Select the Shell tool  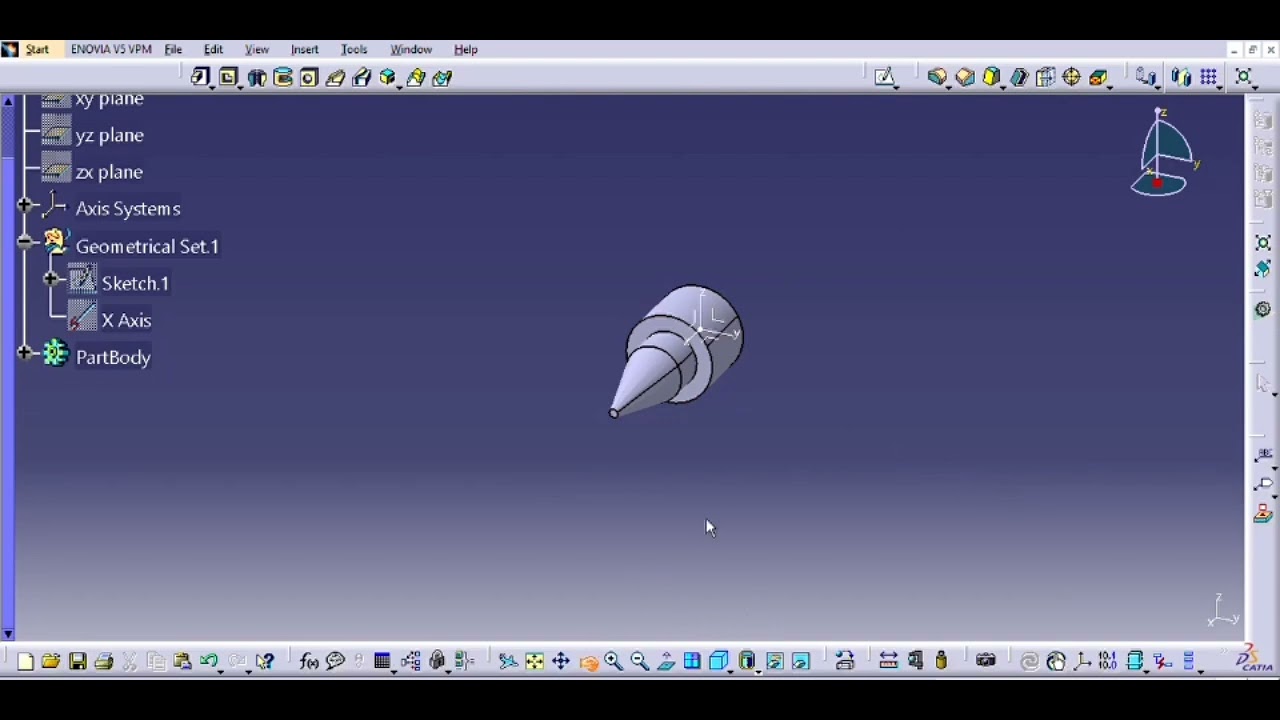pyautogui.click(x=1019, y=77)
